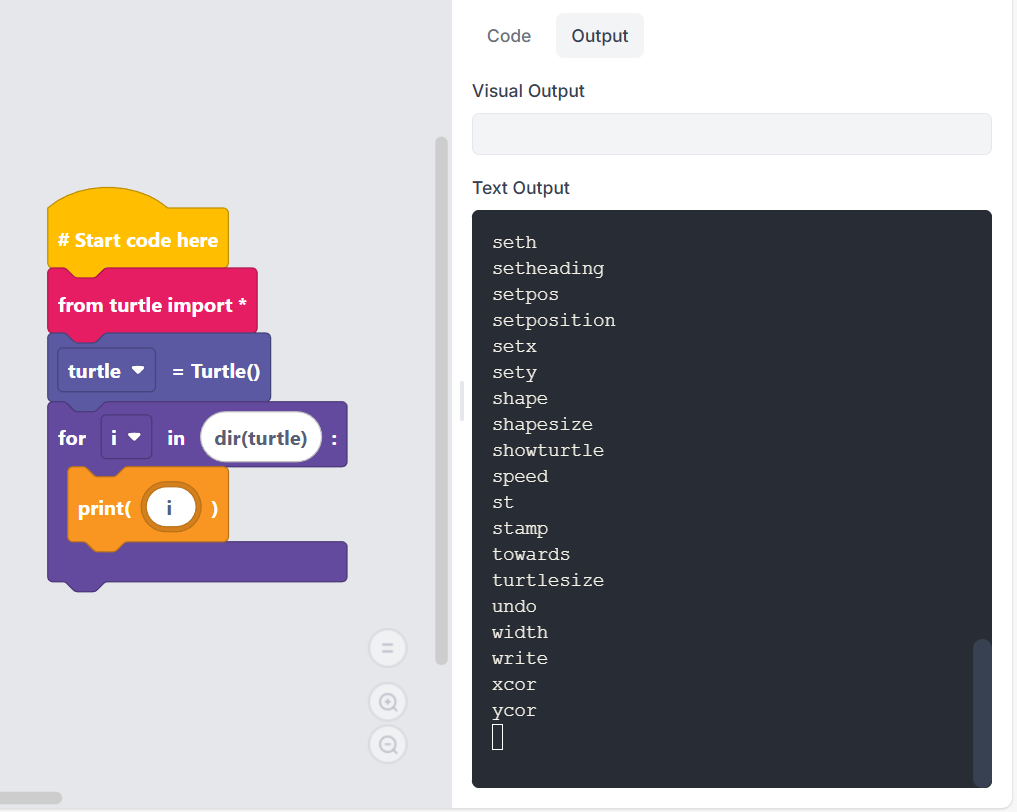The height and width of the screenshot is (812, 1017).
Task: Click the Text Output console scrollbar
Action: point(981,710)
